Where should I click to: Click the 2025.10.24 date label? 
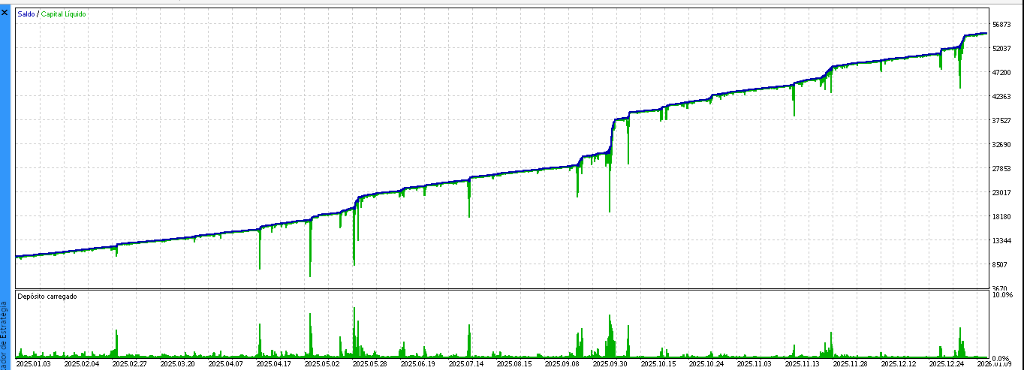707,364
